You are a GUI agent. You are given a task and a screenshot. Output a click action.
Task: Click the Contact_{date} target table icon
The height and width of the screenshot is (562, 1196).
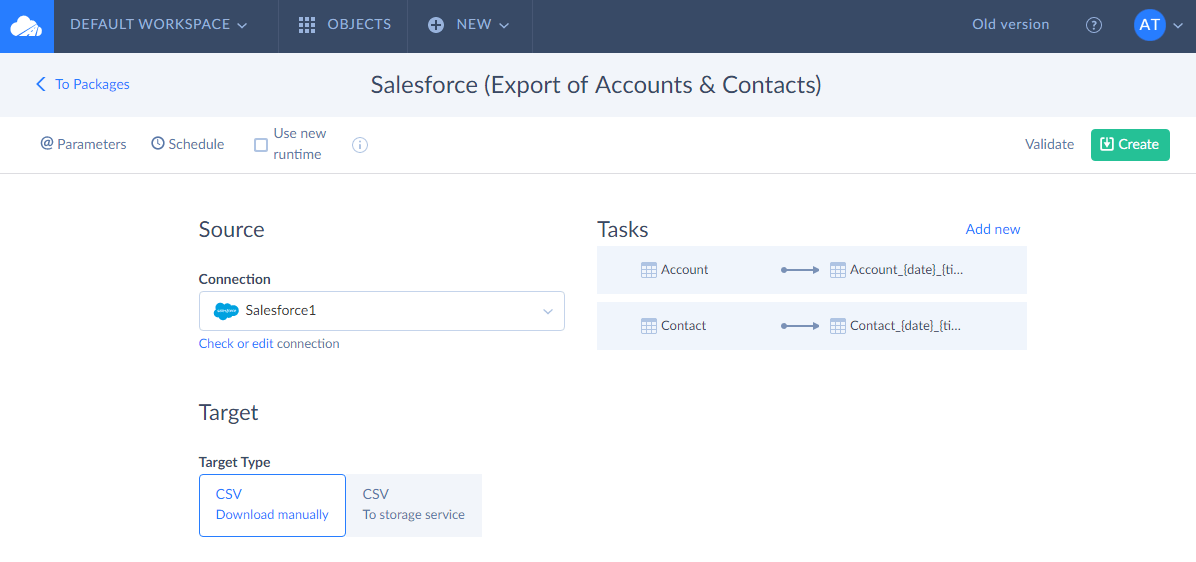(838, 326)
